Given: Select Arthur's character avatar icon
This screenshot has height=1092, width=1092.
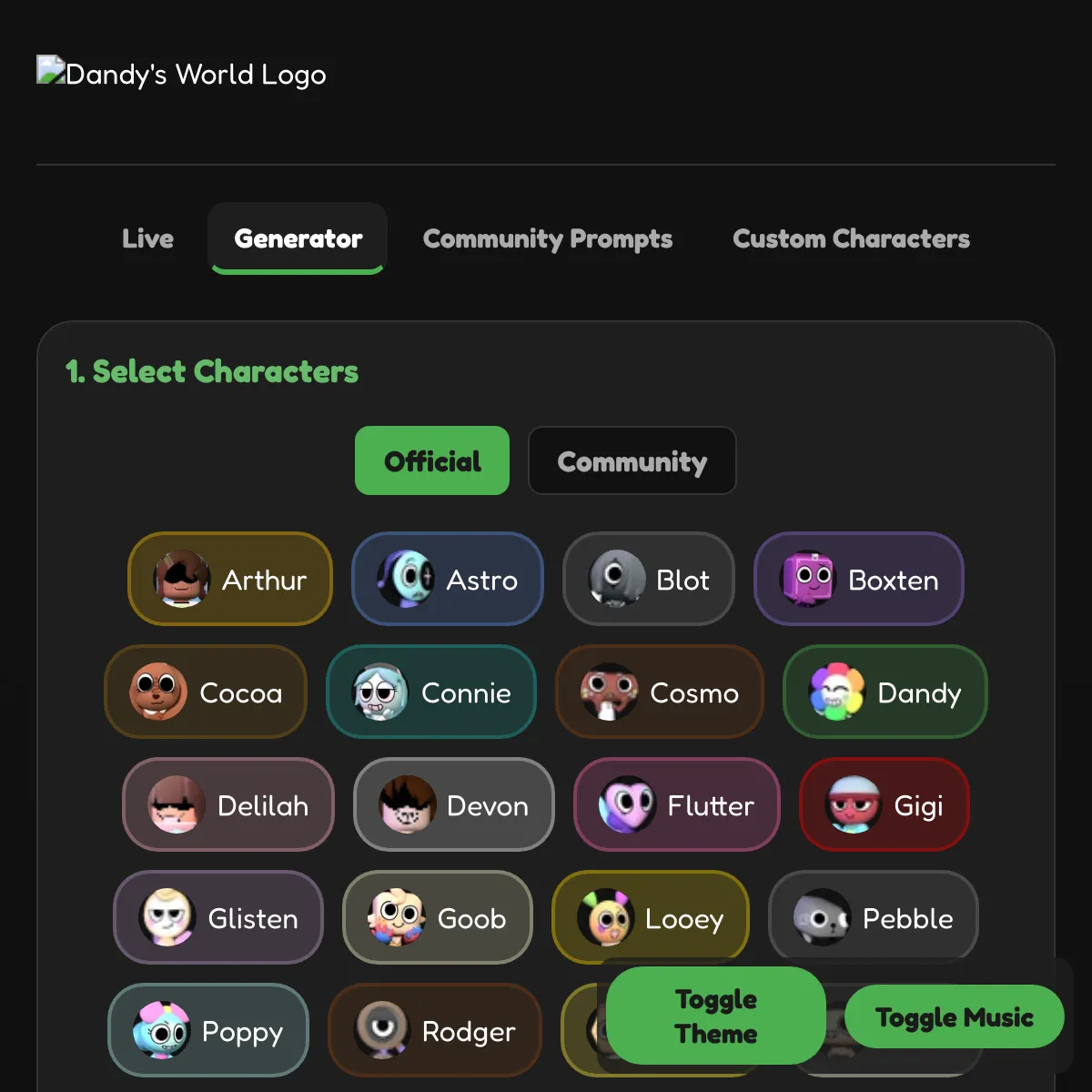Looking at the screenshot, I should [182, 579].
